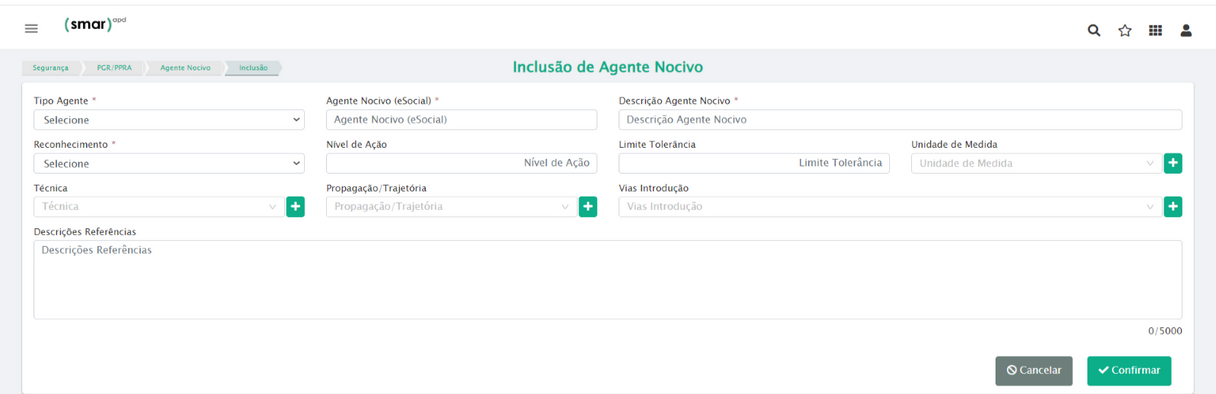Open the user profile icon
This screenshot has width=1216, height=394.
coord(1186,30)
